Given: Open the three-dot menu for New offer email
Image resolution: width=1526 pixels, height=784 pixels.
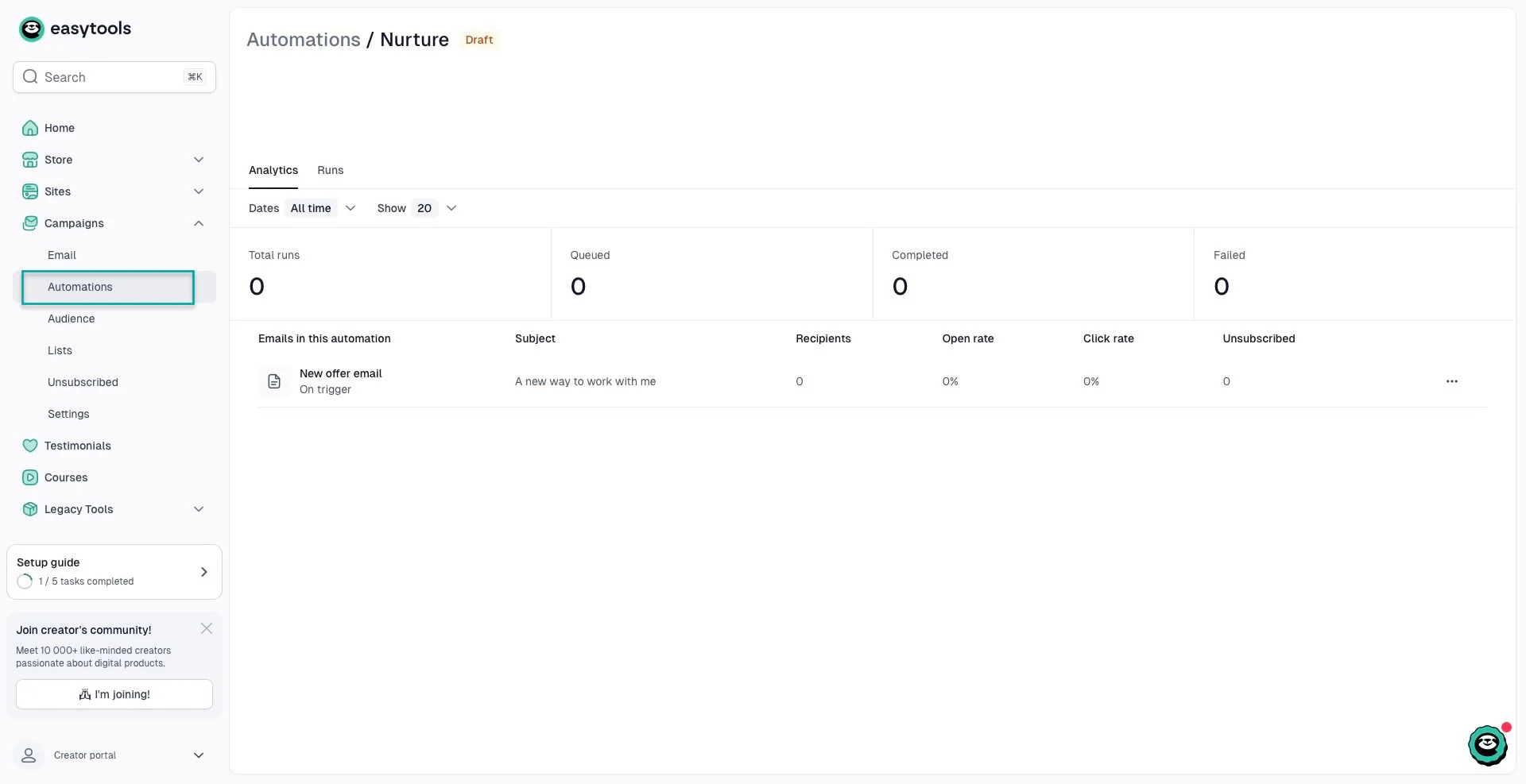Looking at the screenshot, I should tap(1452, 381).
